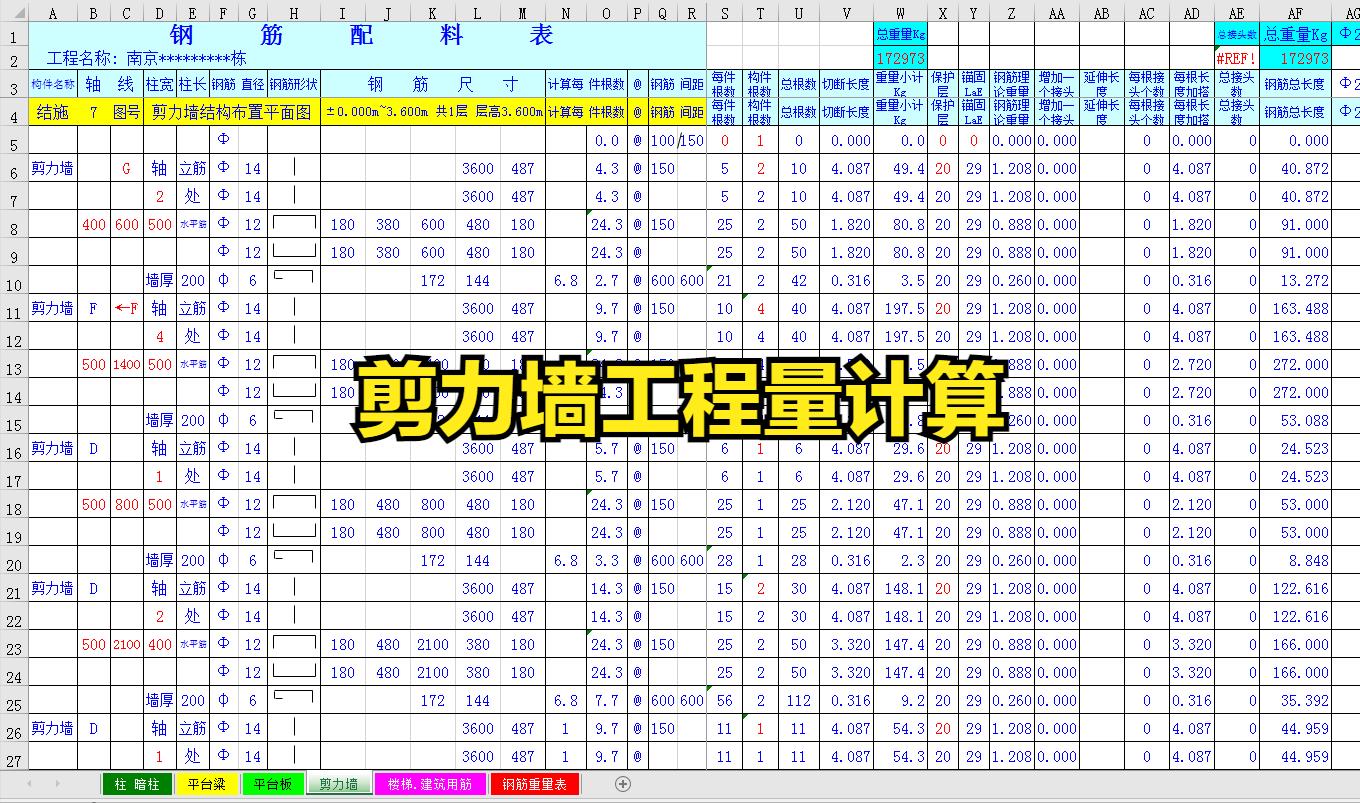Viewport: 1360px width, 803px height.
Task: Switch to the 柱 暗柱 sheet tab
Action: (137, 784)
